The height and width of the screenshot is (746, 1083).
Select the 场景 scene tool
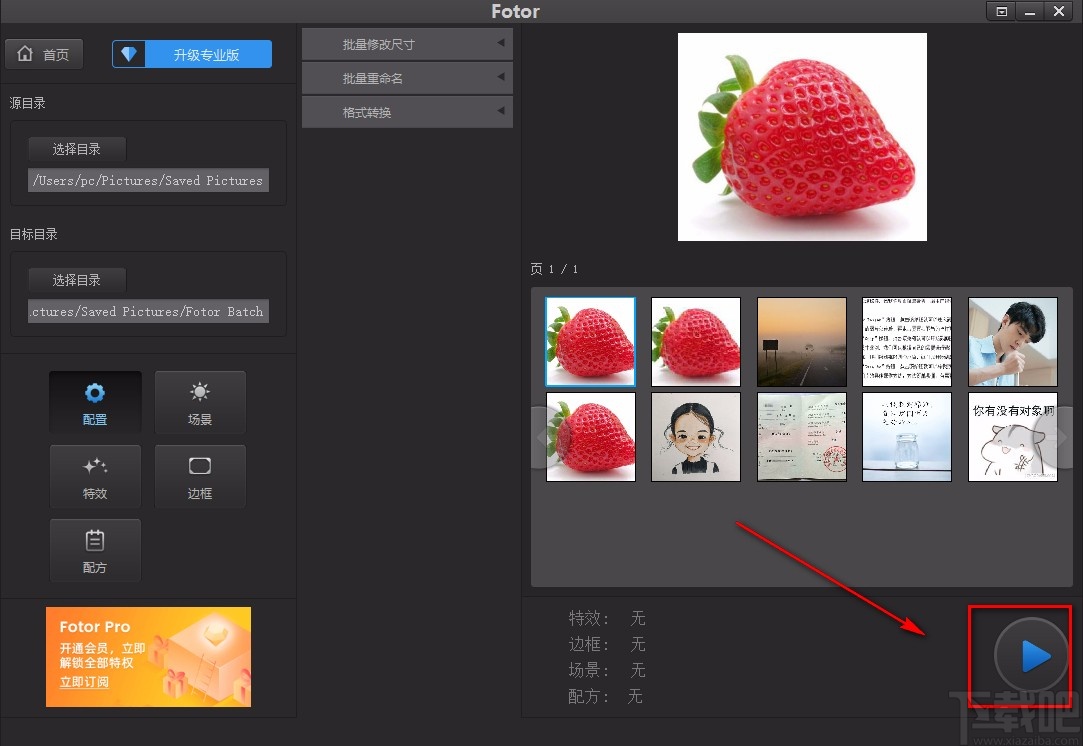pyautogui.click(x=200, y=403)
